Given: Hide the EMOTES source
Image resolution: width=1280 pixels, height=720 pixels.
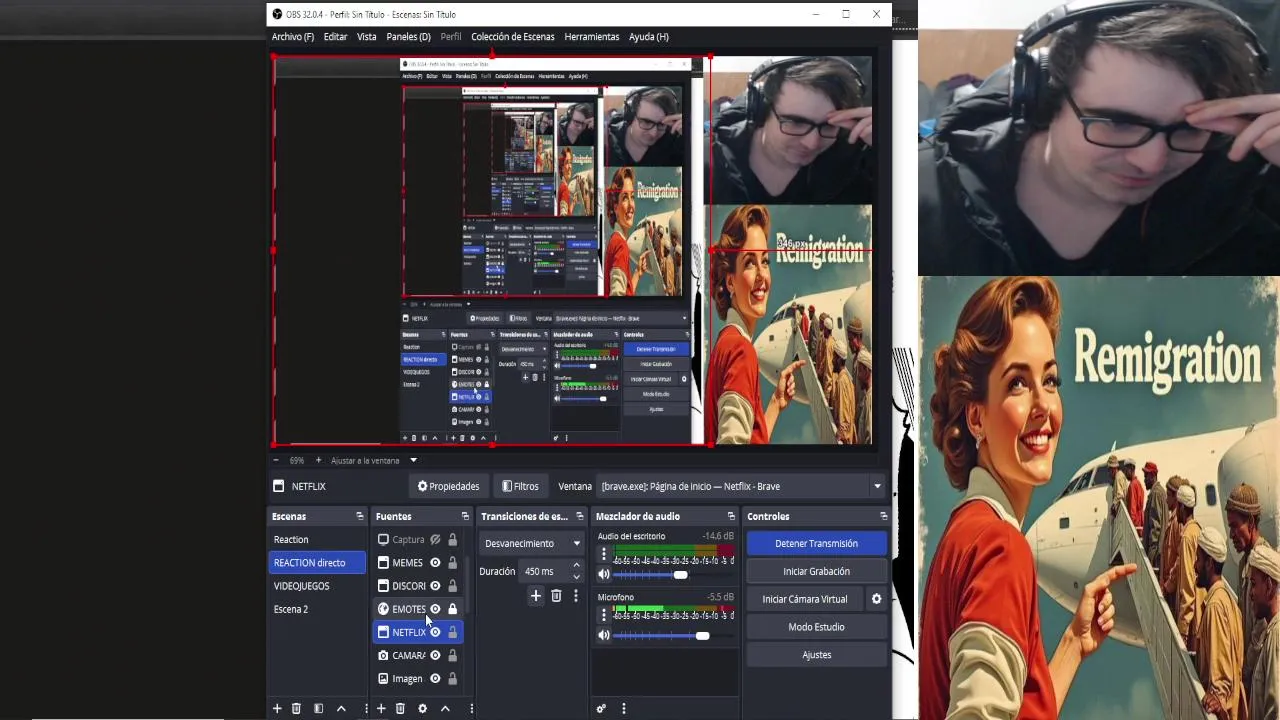Looking at the screenshot, I should (435, 609).
